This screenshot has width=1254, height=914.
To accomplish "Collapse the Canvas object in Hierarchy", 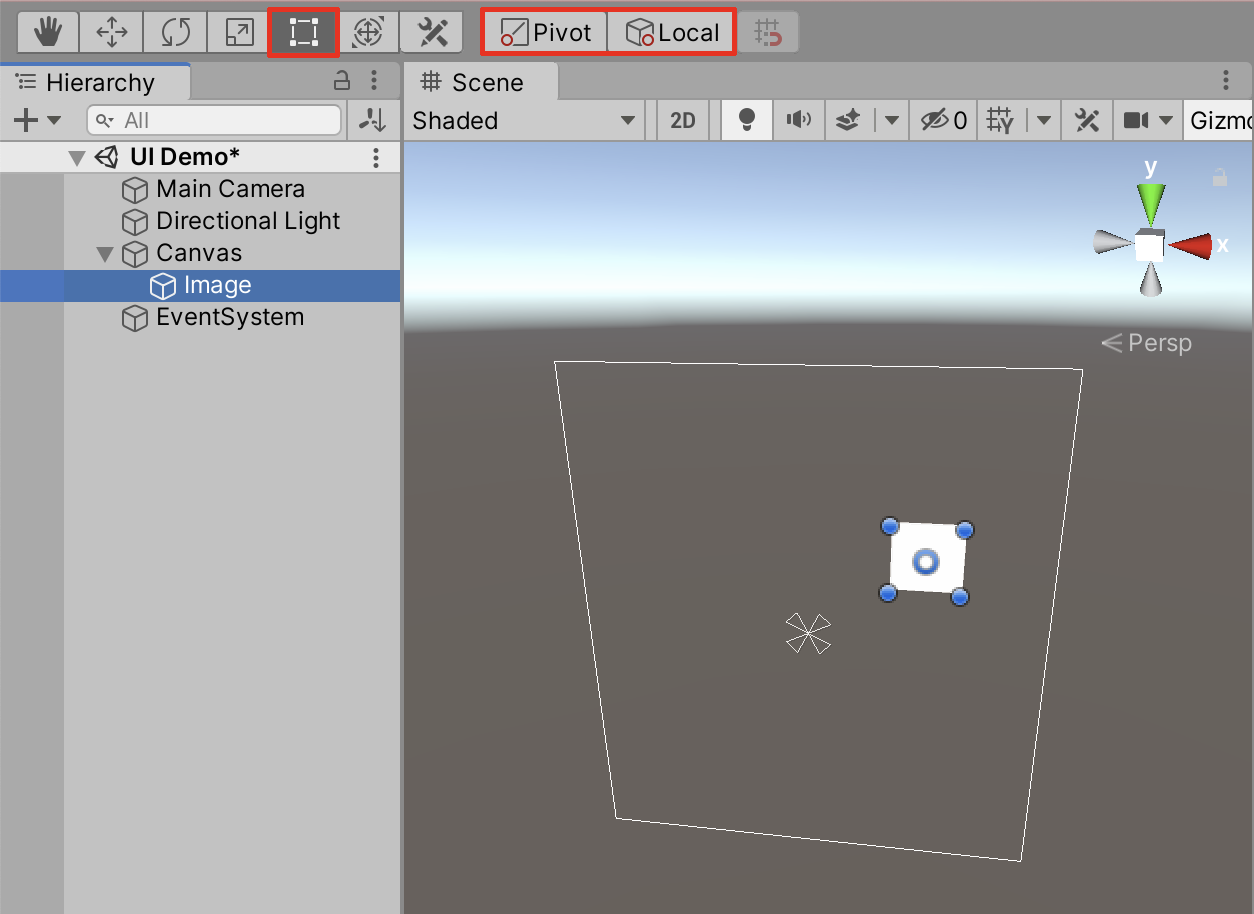I will pos(105,254).
